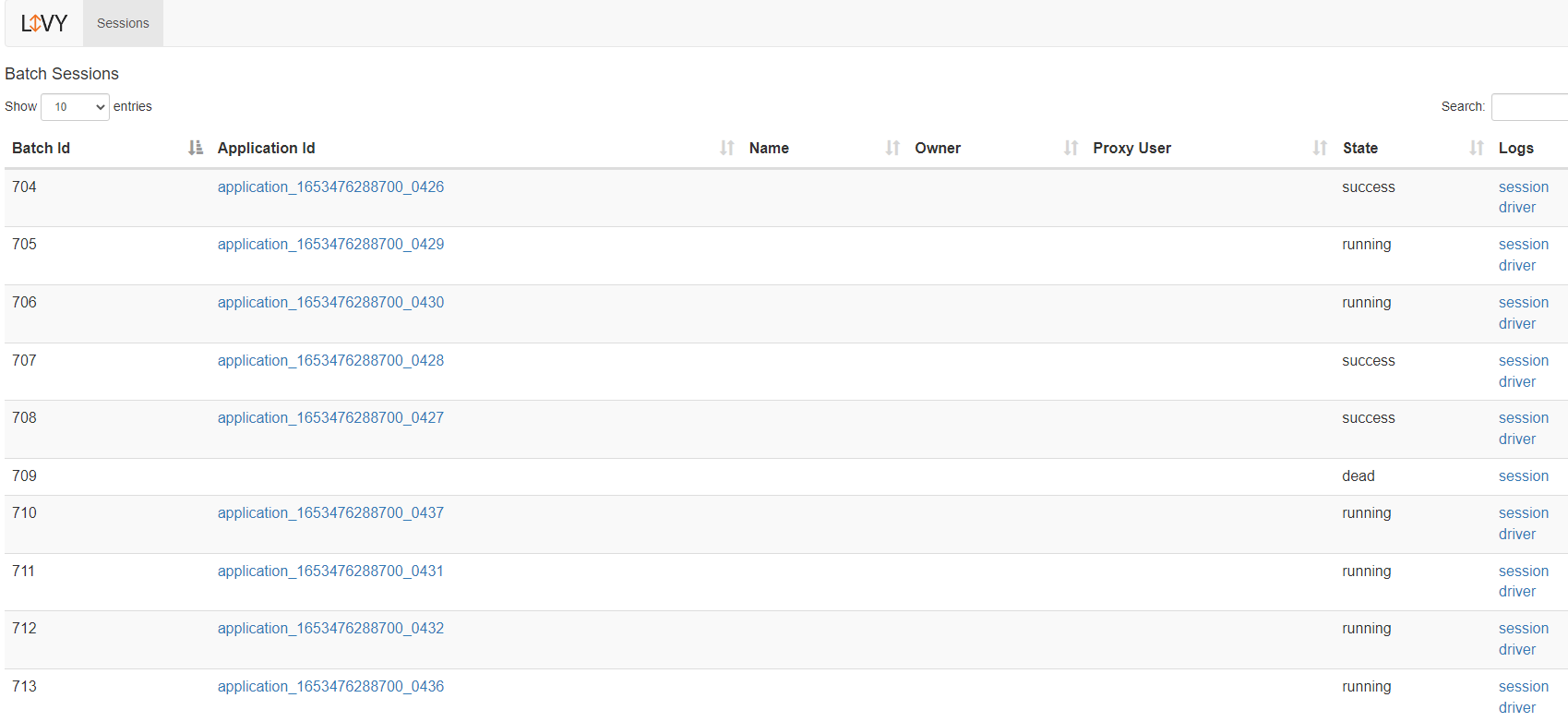This screenshot has width=1568, height=722.
Task: Open application_1653476288700_0429 link
Action: 330,244
